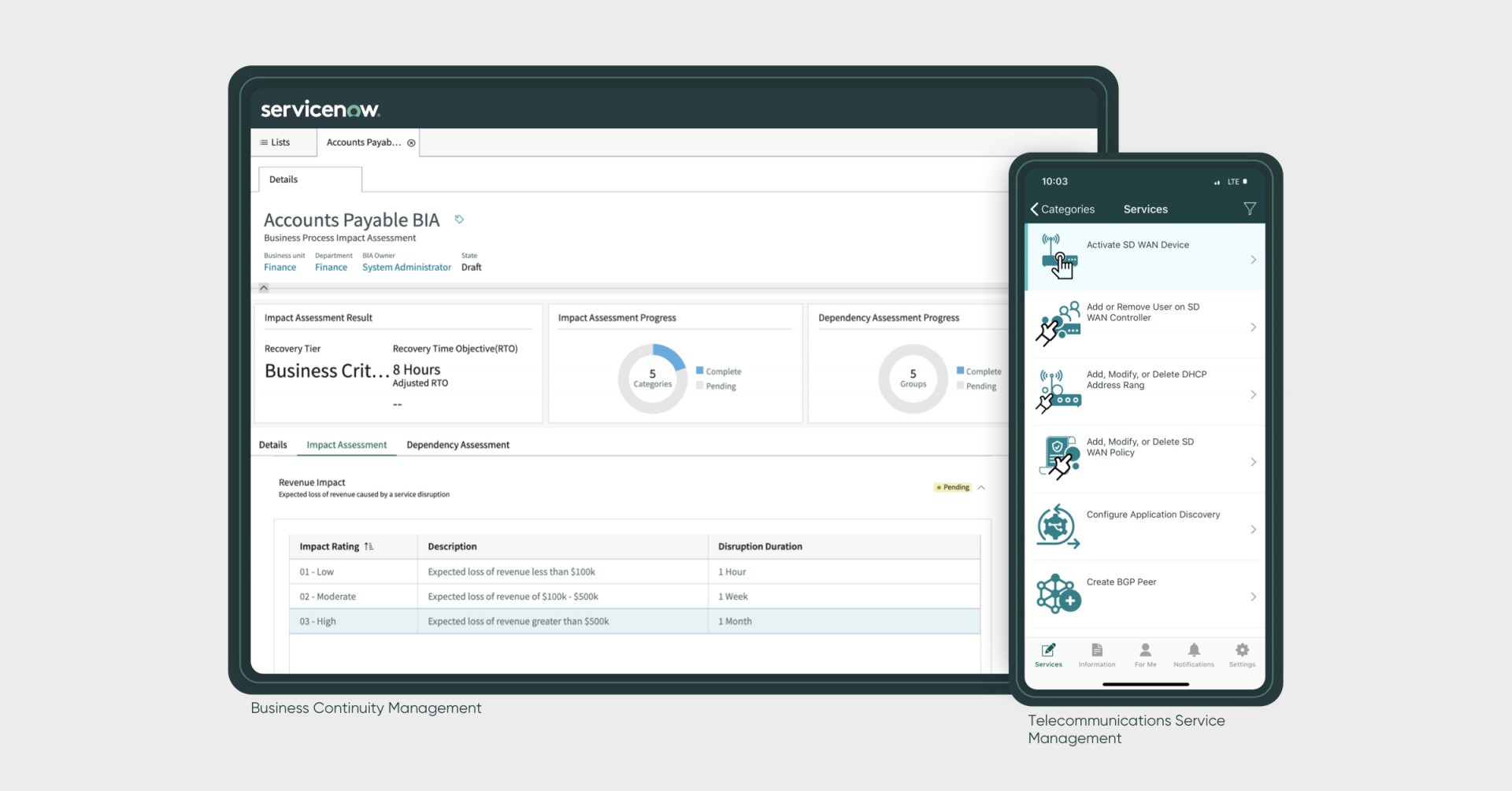This screenshot has width=1512, height=791.
Task: Click blue Complete swatch in Impact Progress
Action: [x=699, y=371]
